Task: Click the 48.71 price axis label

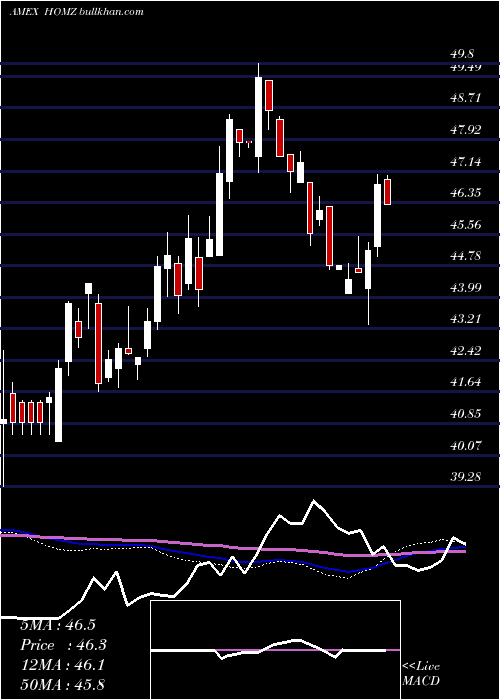Action: click(x=466, y=98)
